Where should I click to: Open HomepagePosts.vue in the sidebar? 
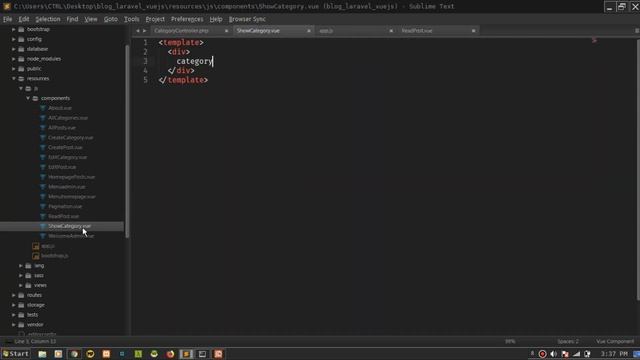(71, 177)
